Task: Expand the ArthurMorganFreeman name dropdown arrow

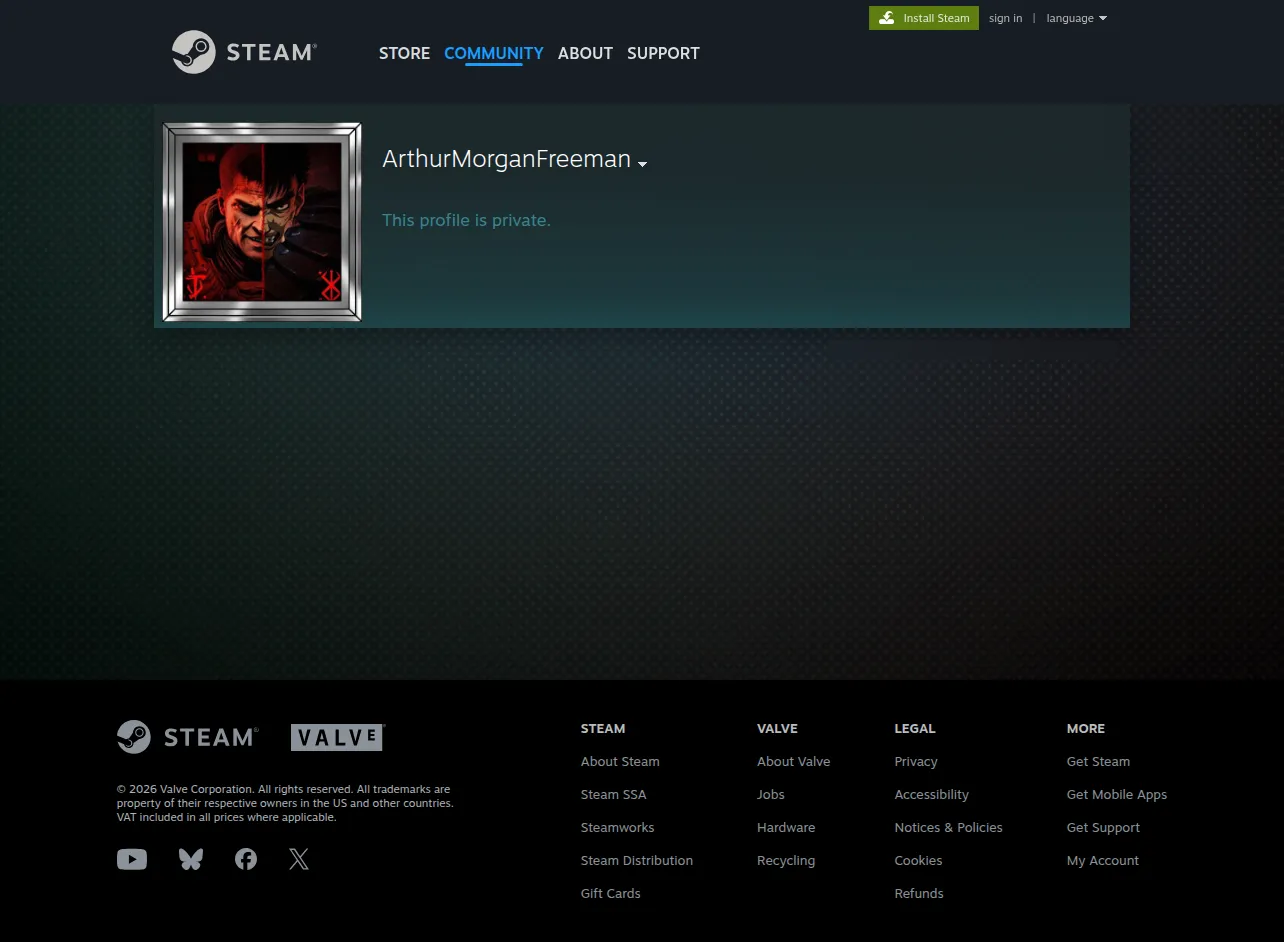Action: [x=643, y=164]
